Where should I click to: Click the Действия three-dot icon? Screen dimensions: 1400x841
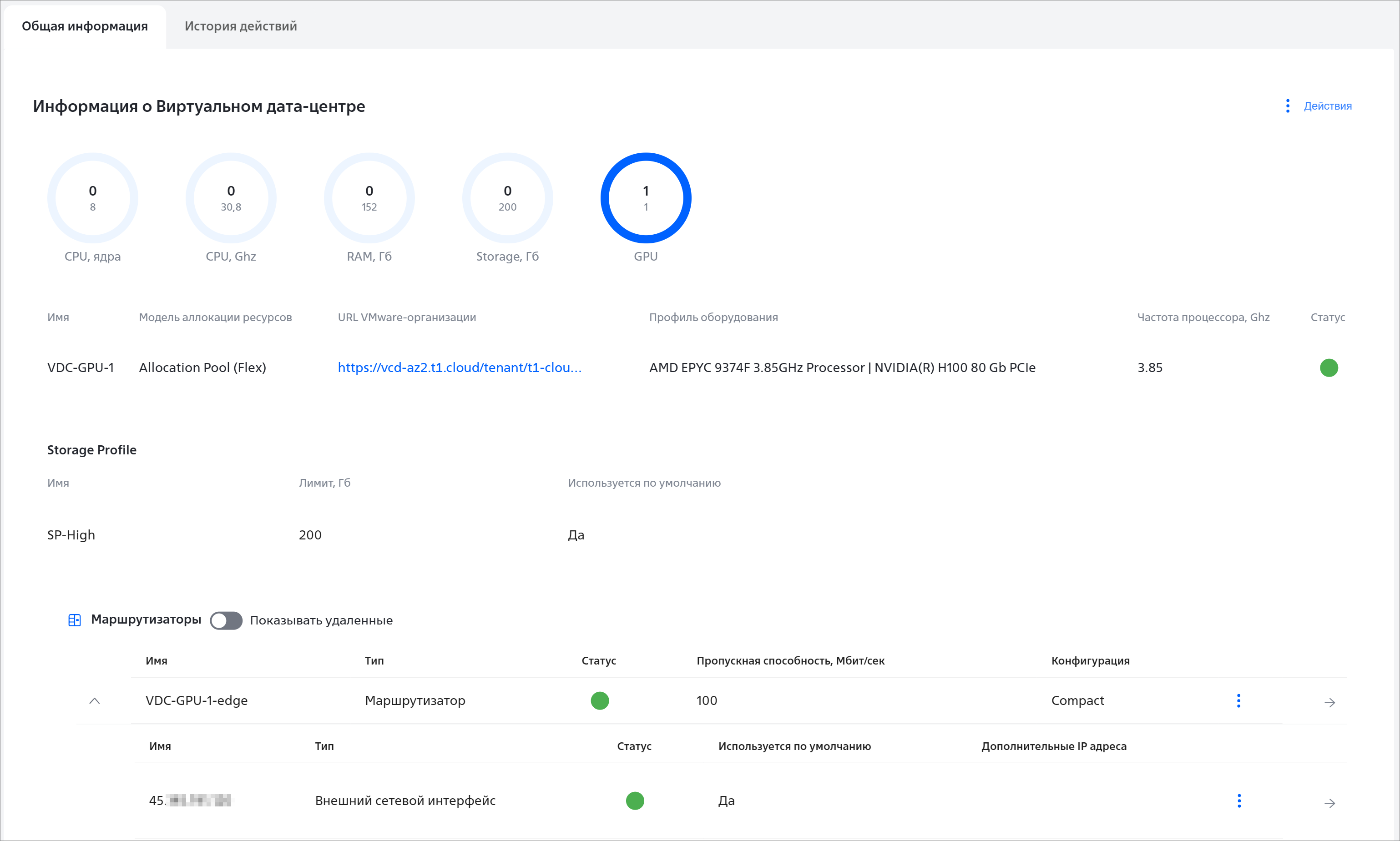[x=1288, y=106]
